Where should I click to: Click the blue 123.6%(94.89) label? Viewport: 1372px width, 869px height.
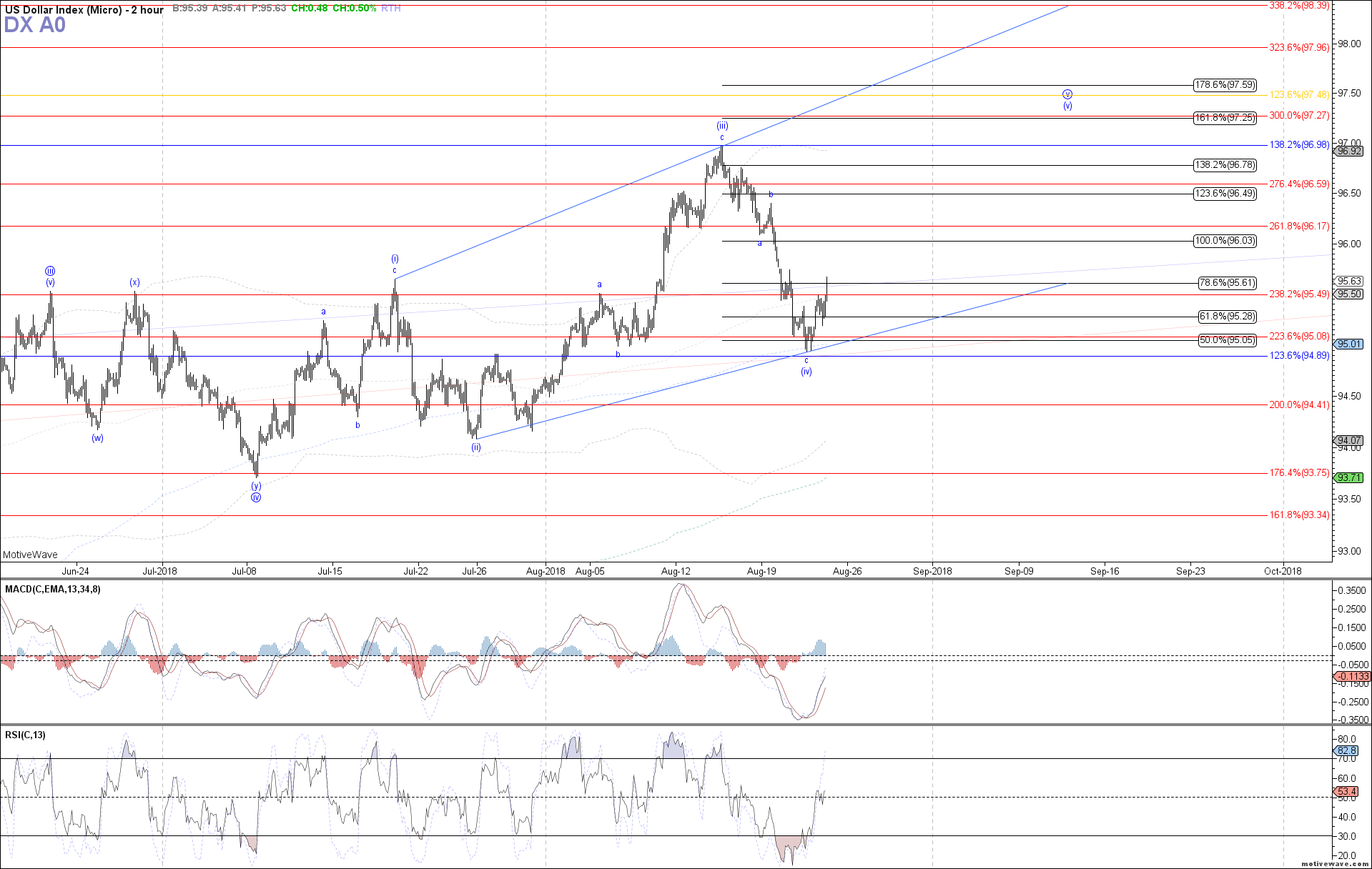tap(1299, 356)
